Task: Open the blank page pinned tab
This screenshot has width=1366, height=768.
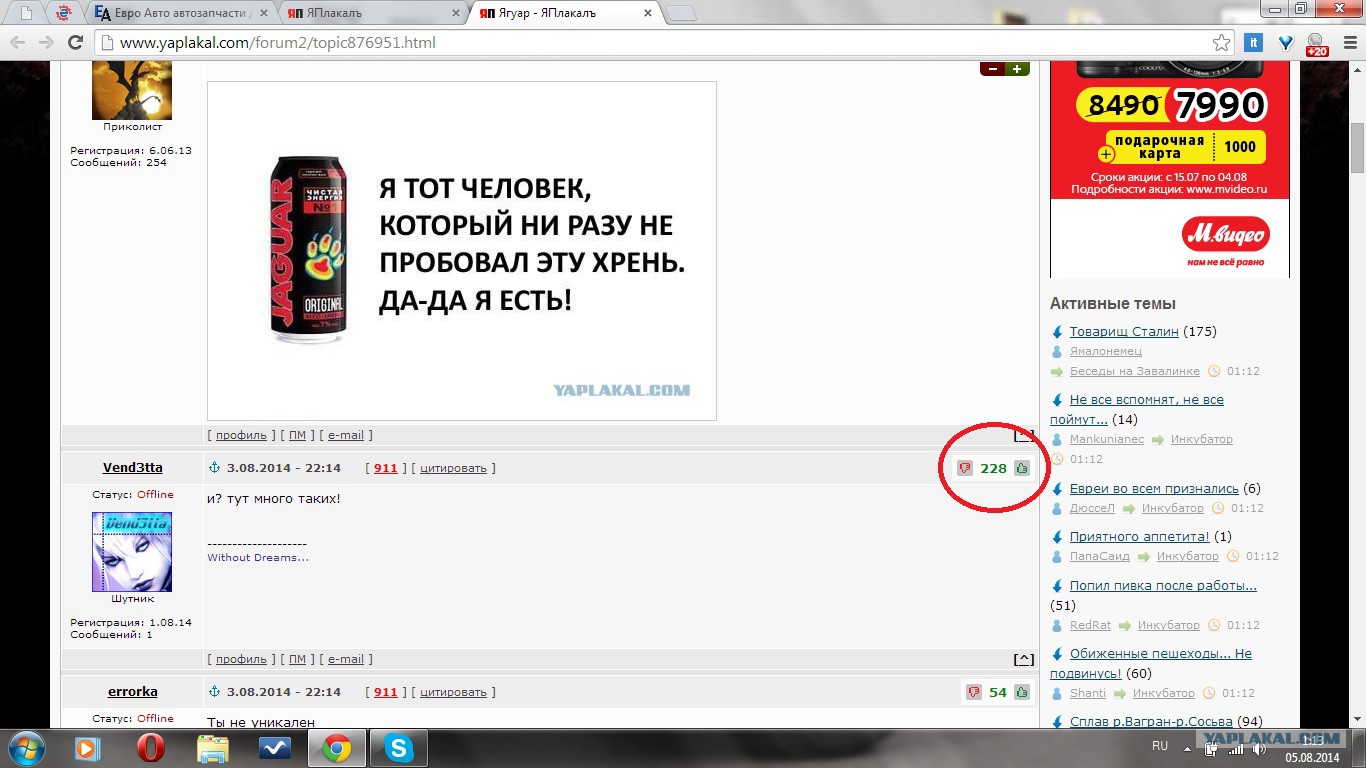Action: pyautogui.click(x=25, y=13)
